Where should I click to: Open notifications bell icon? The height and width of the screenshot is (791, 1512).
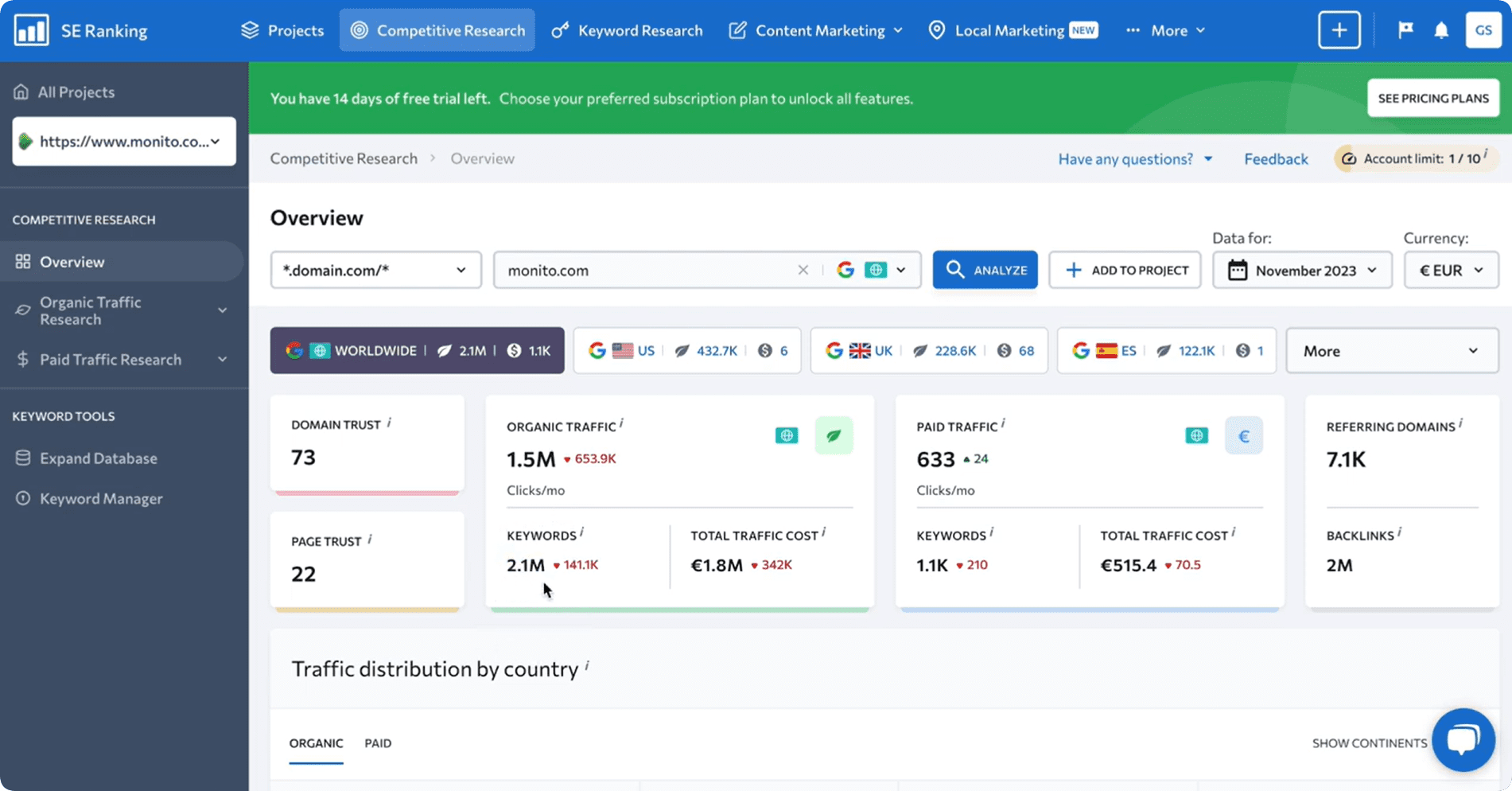point(1441,30)
